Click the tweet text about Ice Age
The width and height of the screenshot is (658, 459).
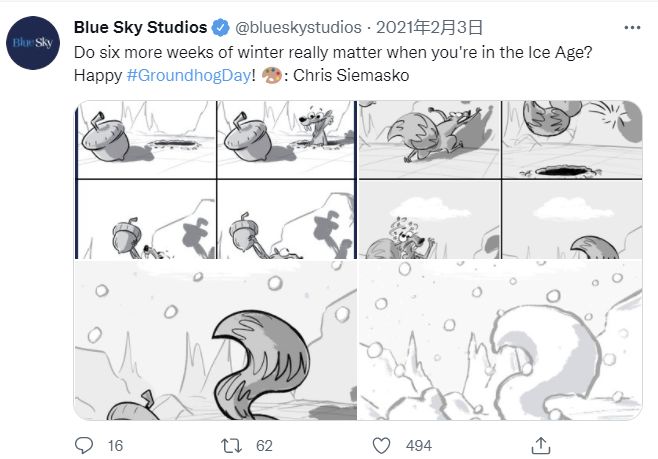(x=330, y=52)
